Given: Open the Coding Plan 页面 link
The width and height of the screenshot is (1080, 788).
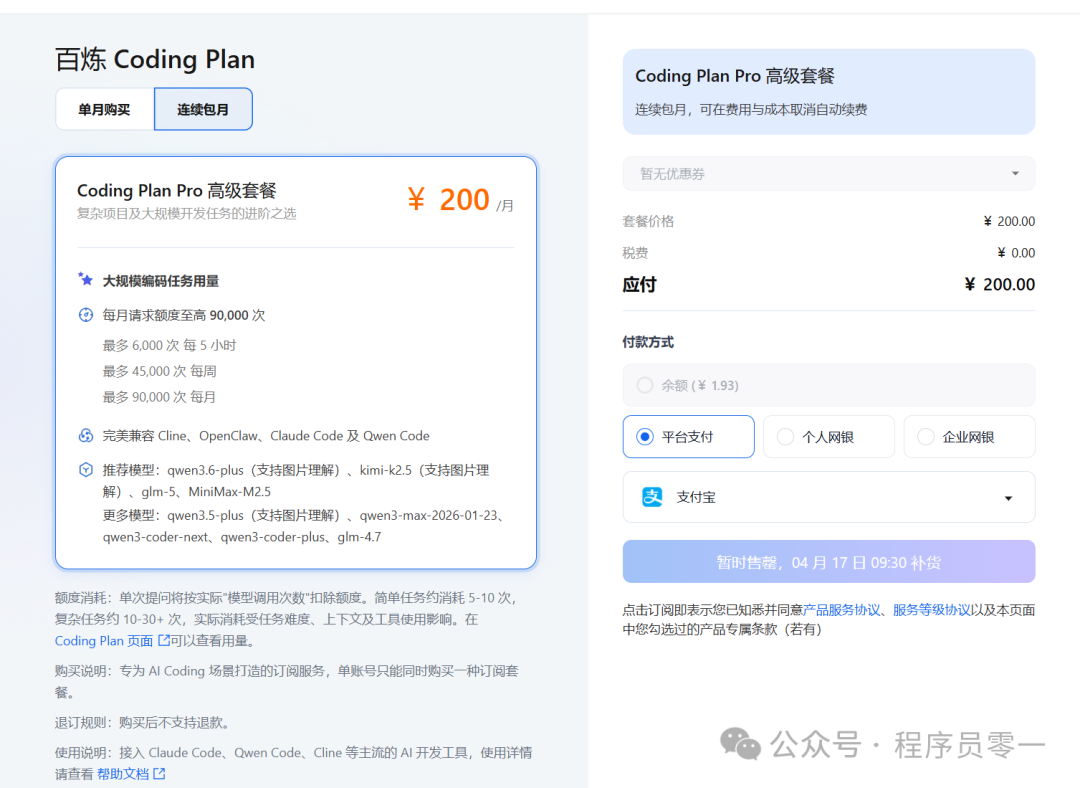Looking at the screenshot, I should coord(104,641).
